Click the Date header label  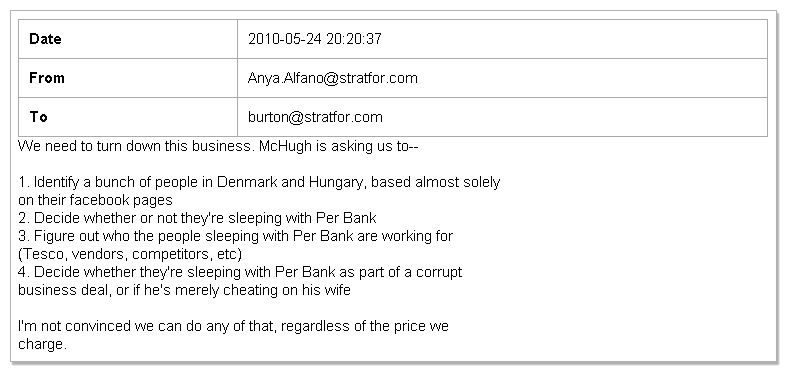coord(45,39)
